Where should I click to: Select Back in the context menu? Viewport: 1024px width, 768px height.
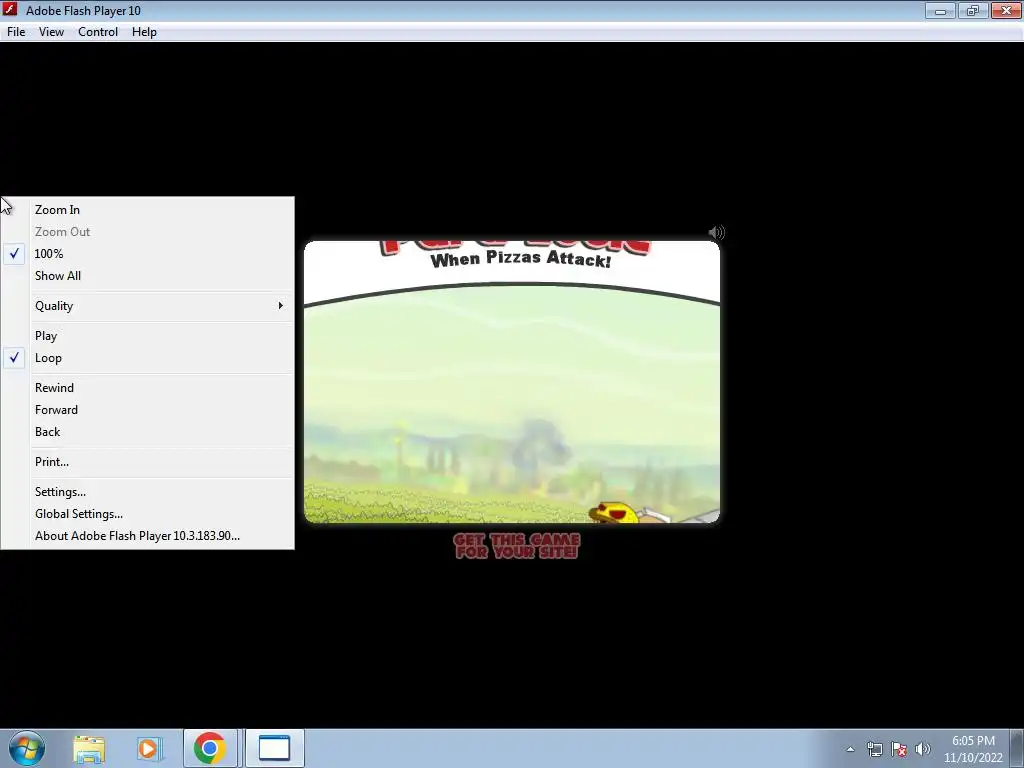pyautogui.click(x=148, y=432)
